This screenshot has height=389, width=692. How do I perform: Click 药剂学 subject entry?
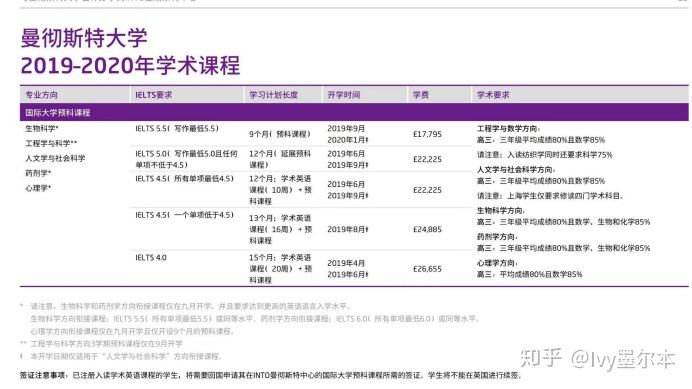[38, 173]
